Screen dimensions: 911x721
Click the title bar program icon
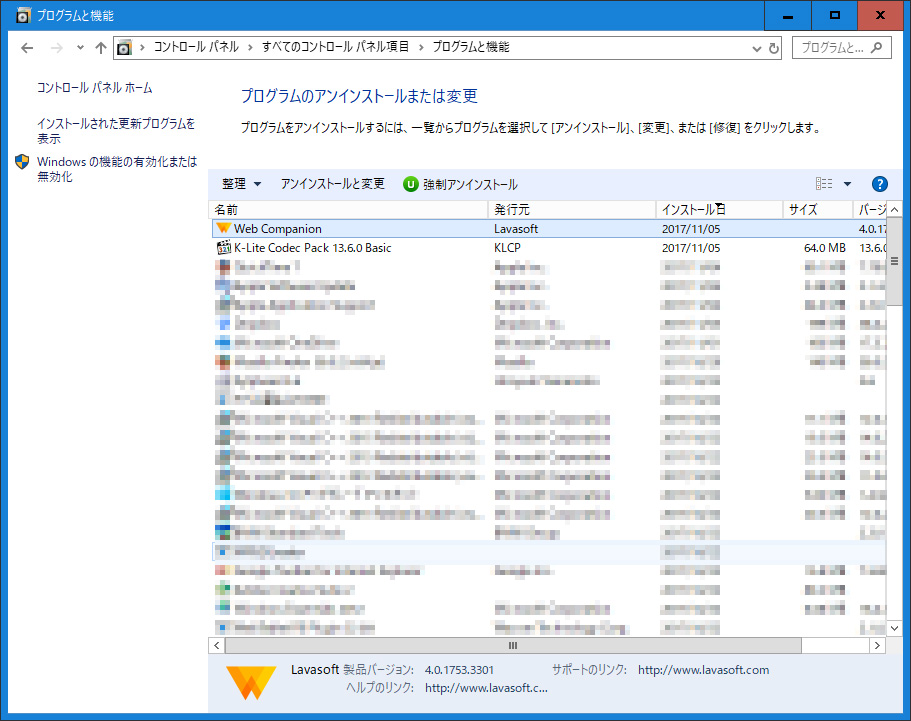[23, 15]
